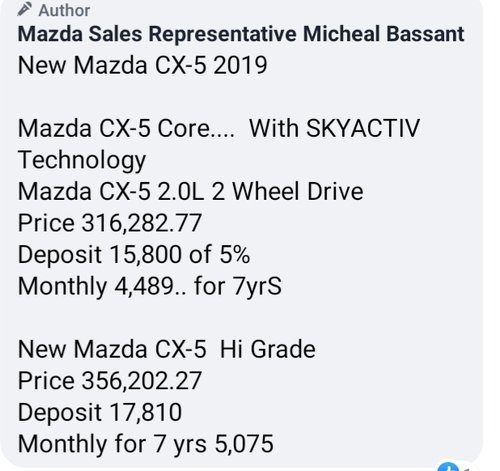Click the Monthly for 7 yrs 5,075 line
Screen dimensions: 500x471
146,444
